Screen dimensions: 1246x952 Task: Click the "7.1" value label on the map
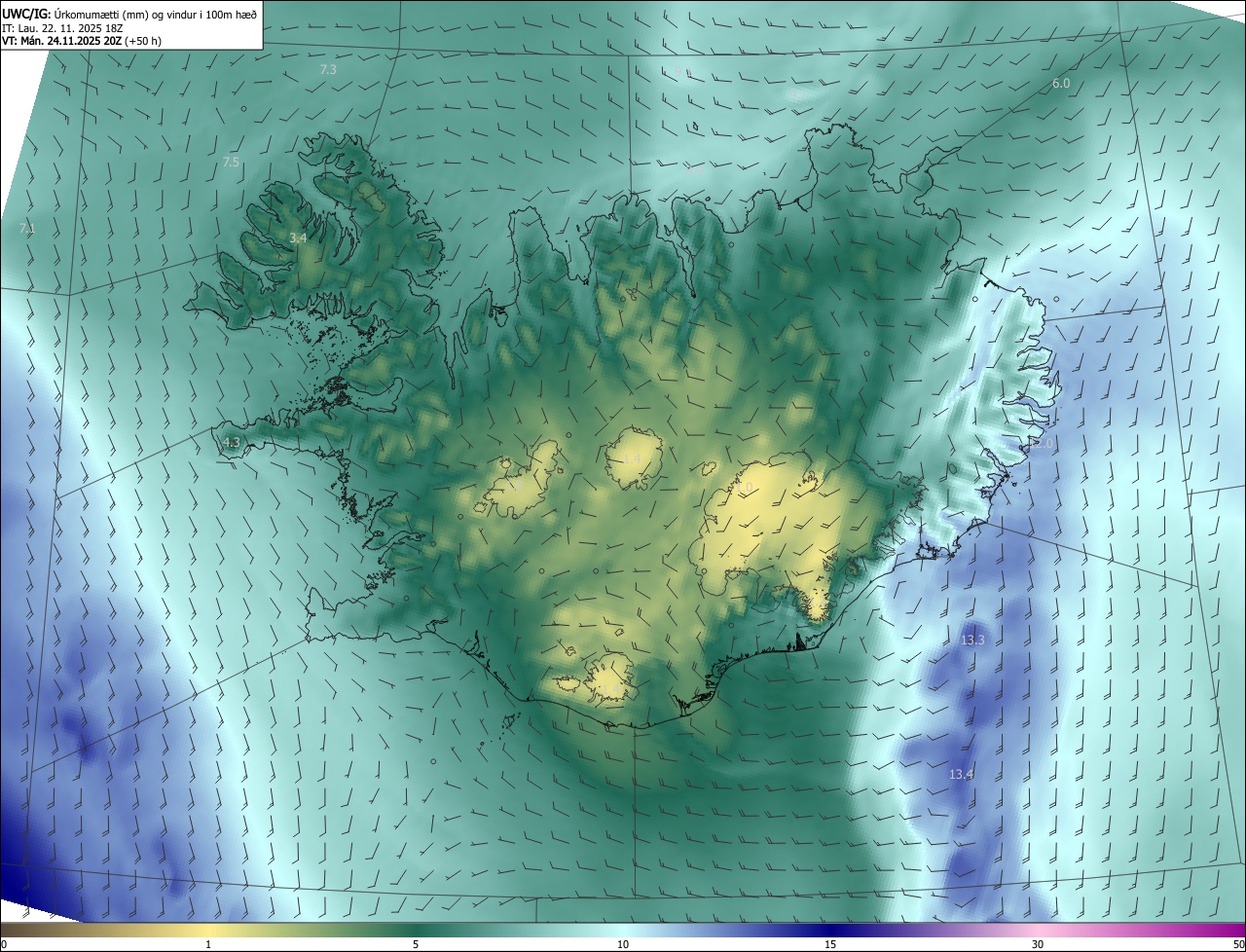[x=27, y=229]
